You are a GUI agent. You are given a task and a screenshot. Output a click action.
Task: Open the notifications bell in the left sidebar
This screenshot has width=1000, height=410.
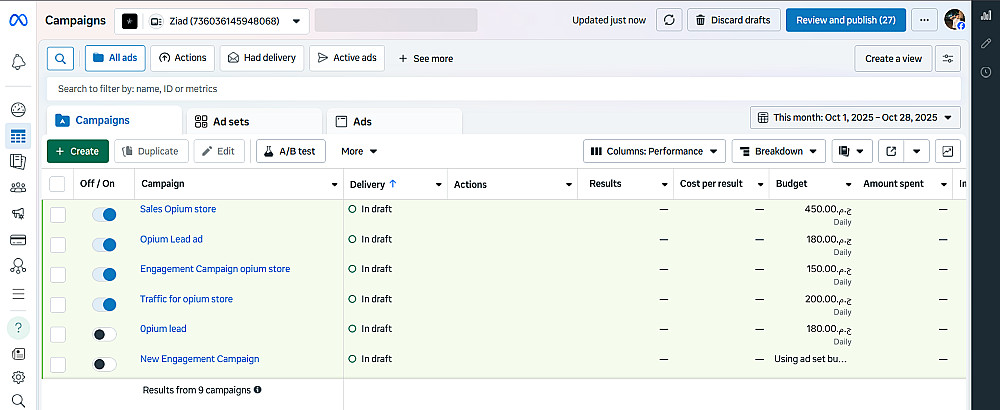tap(18, 62)
